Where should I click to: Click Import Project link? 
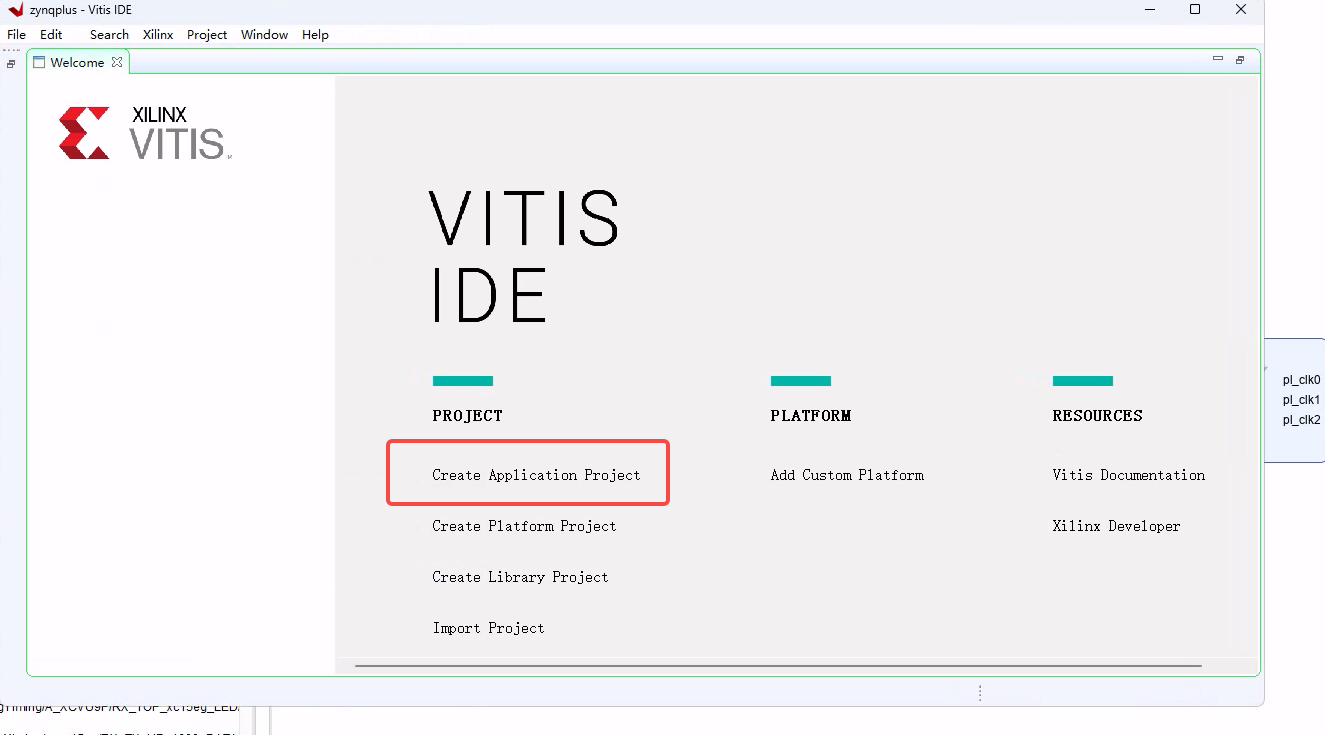point(488,628)
